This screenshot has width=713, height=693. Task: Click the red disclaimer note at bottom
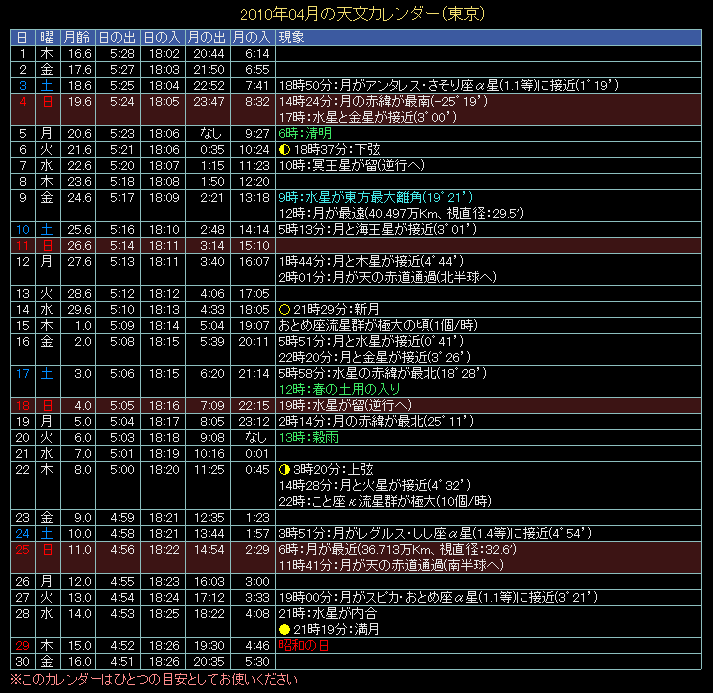pyautogui.click(x=153, y=680)
